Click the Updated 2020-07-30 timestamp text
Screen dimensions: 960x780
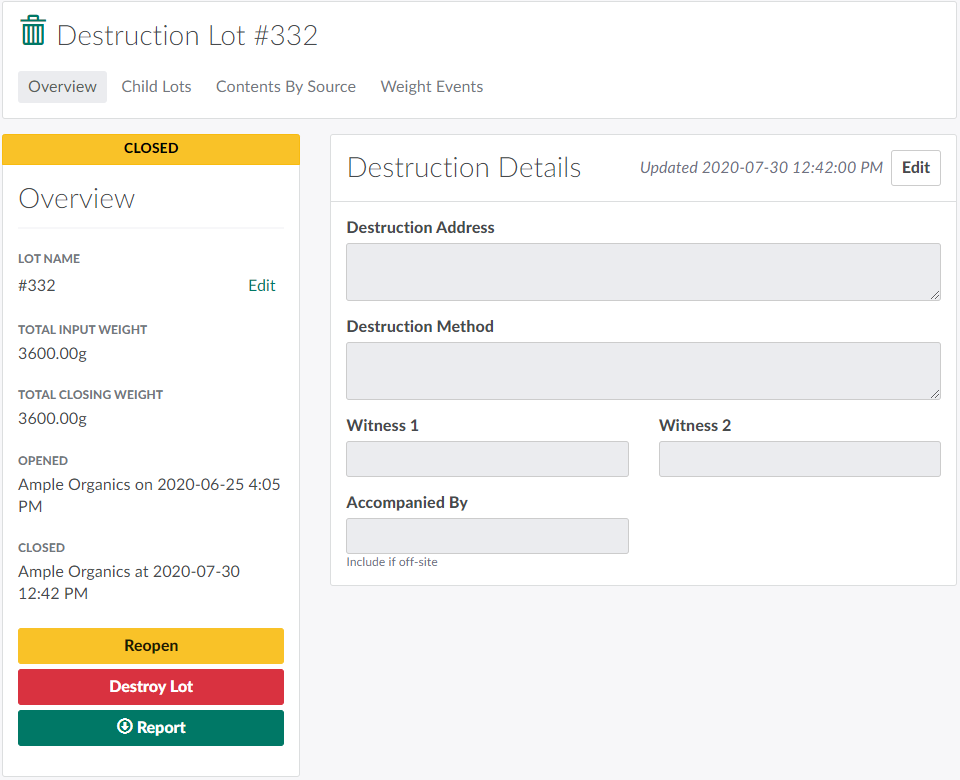pos(761,168)
